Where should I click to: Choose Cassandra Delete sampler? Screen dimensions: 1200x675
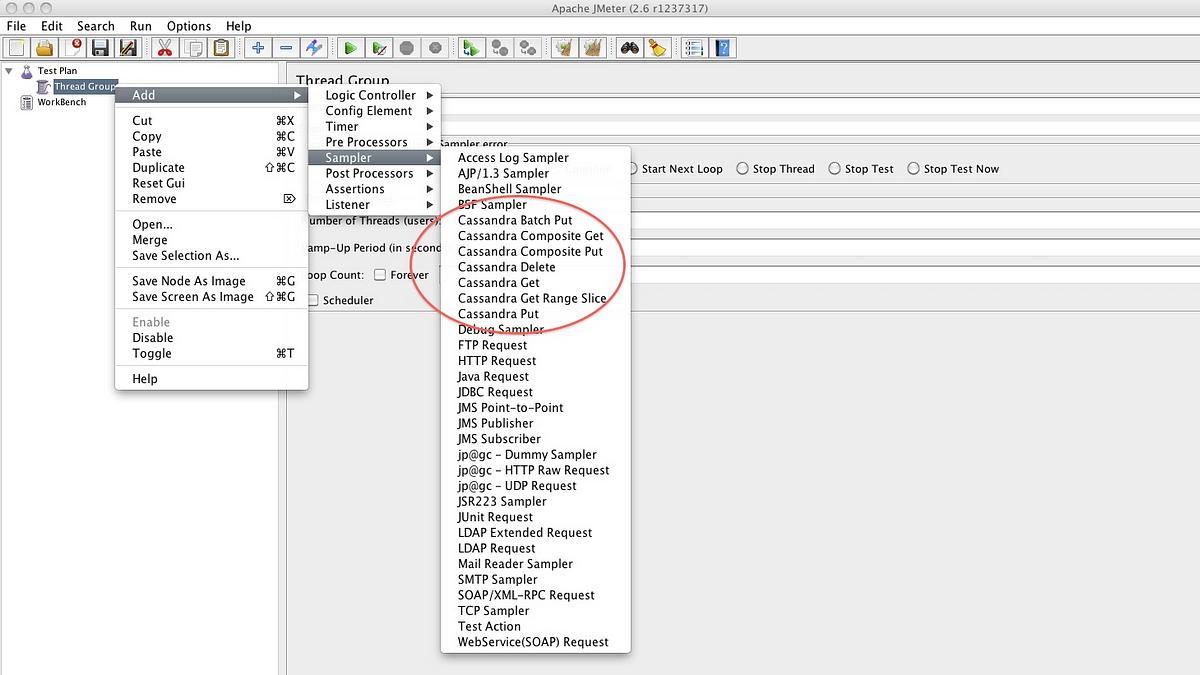pos(536,267)
